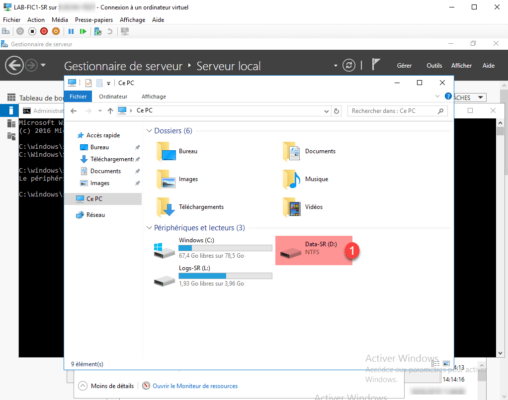Pause the virtual machine from the toolbar
Viewport: 508px width, 400px height.
[x=71, y=31]
